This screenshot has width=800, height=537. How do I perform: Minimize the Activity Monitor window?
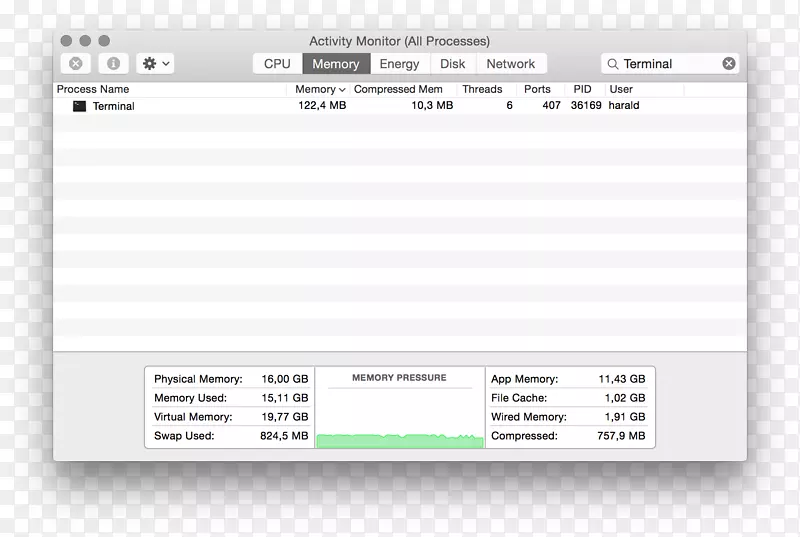pyautogui.click(x=85, y=41)
